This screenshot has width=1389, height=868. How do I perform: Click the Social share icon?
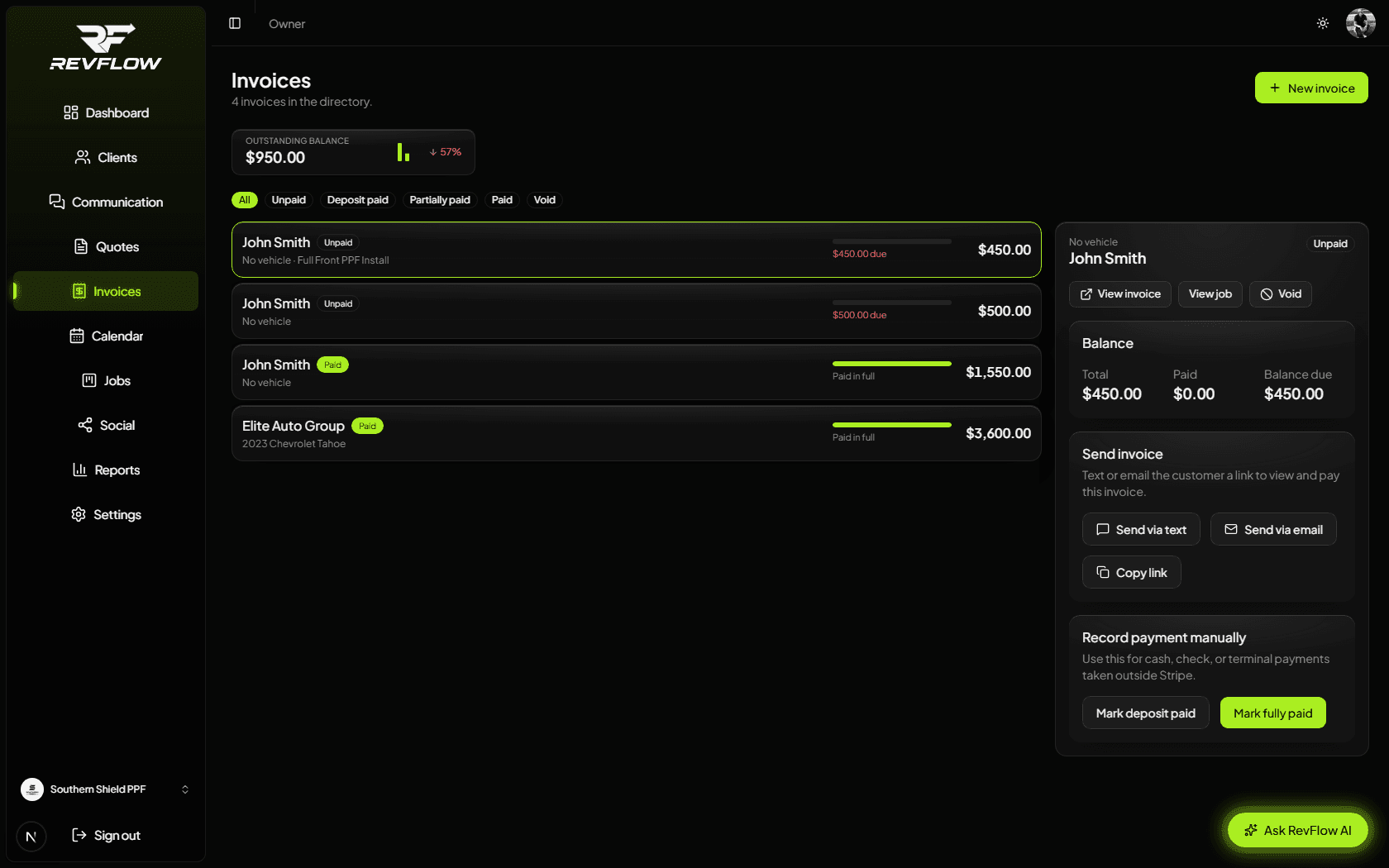click(85, 425)
